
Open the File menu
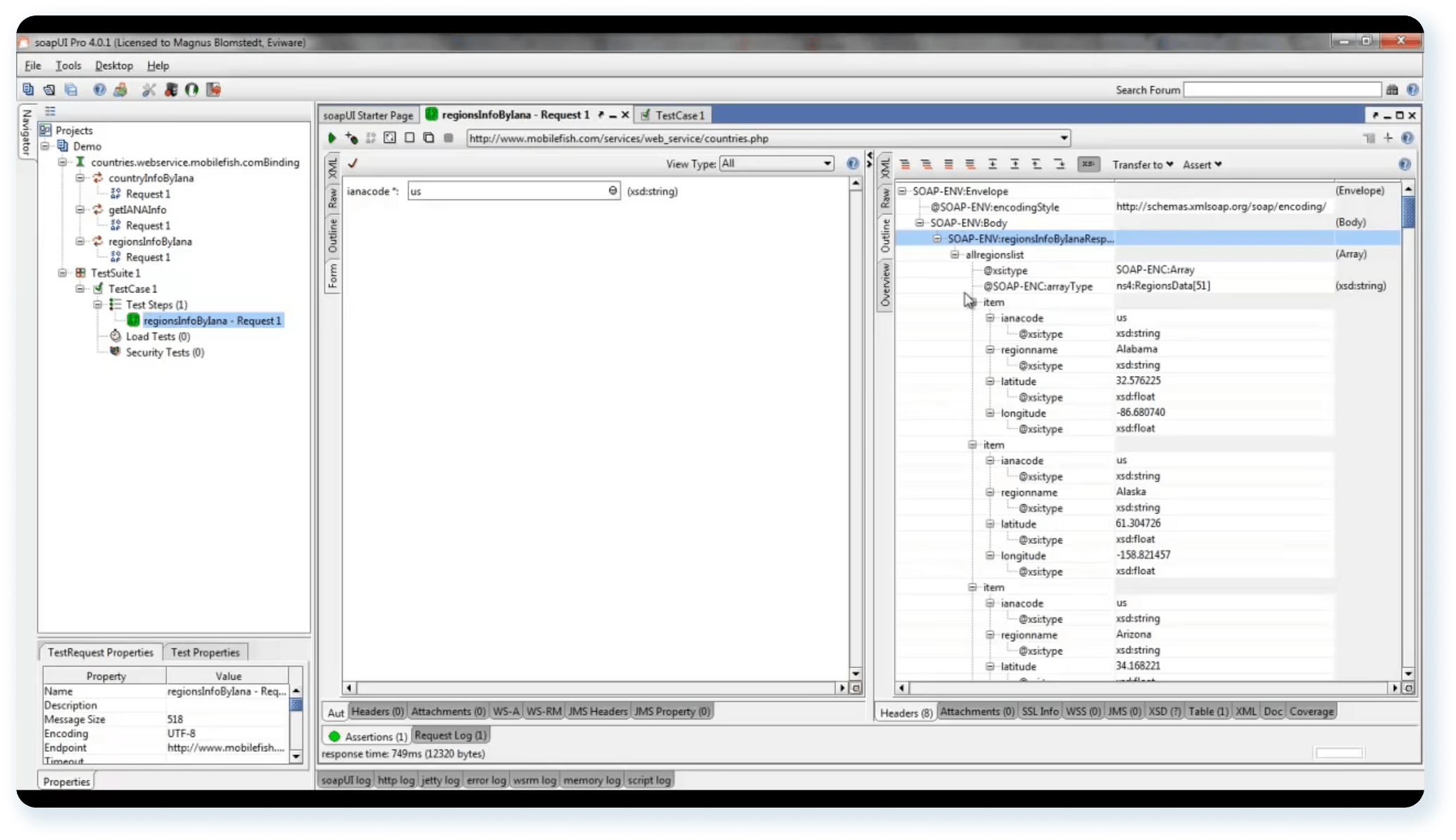click(32, 65)
